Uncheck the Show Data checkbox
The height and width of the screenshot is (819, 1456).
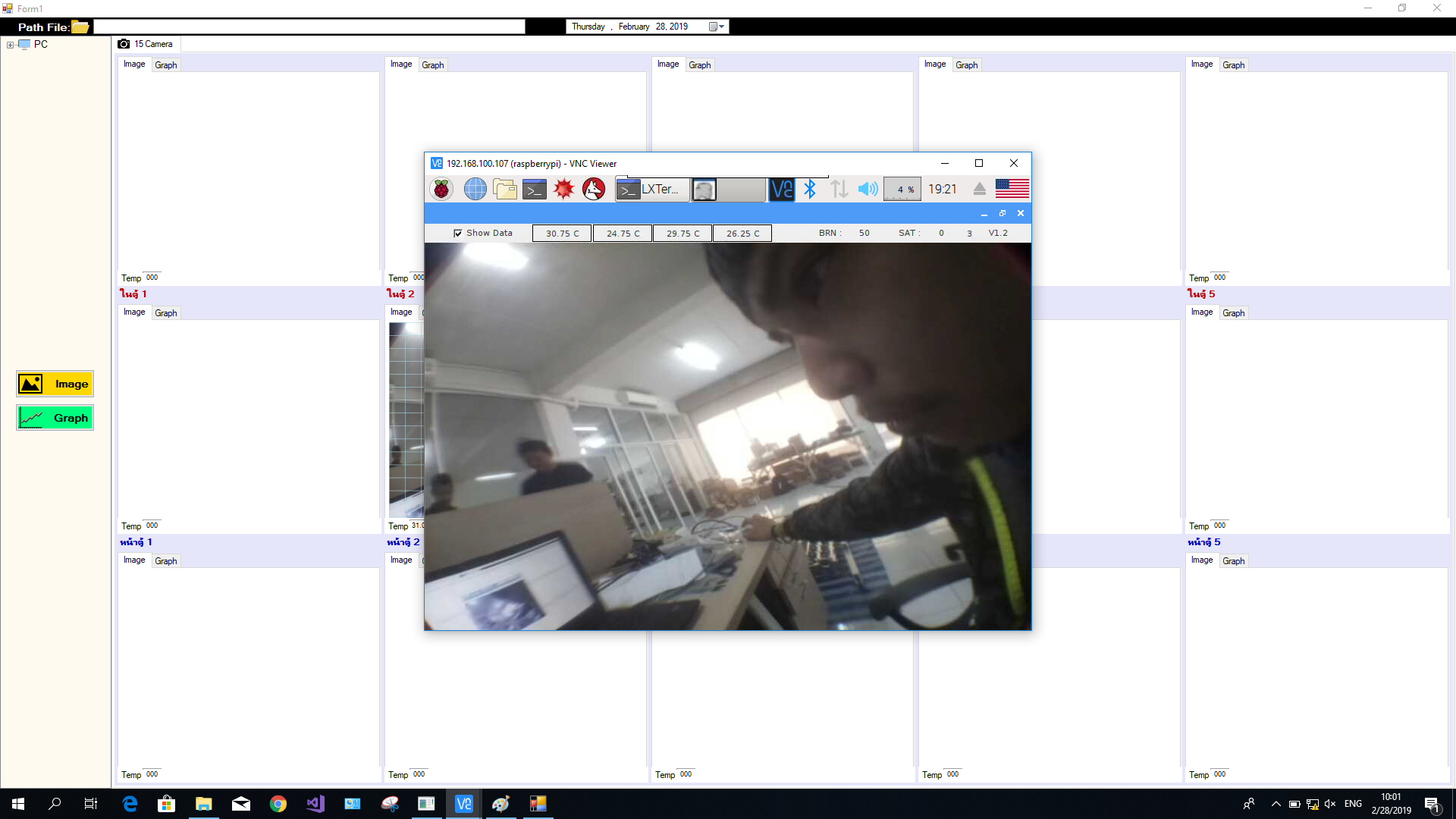coord(458,234)
